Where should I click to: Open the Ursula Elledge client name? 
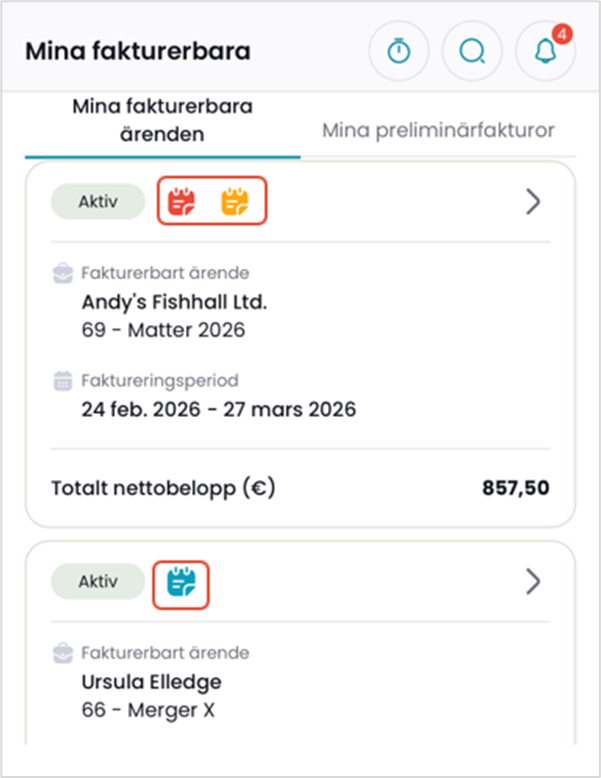point(150,682)
